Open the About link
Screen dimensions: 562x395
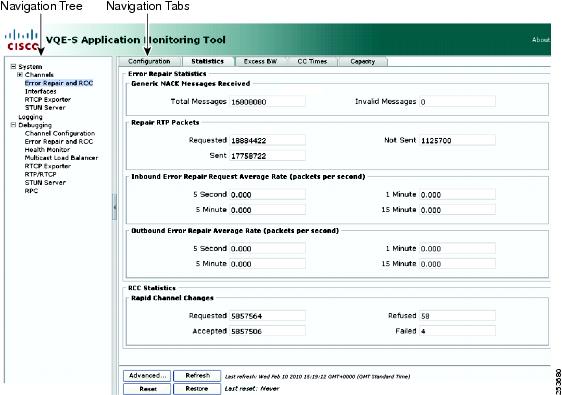click(x=541, y=40)
